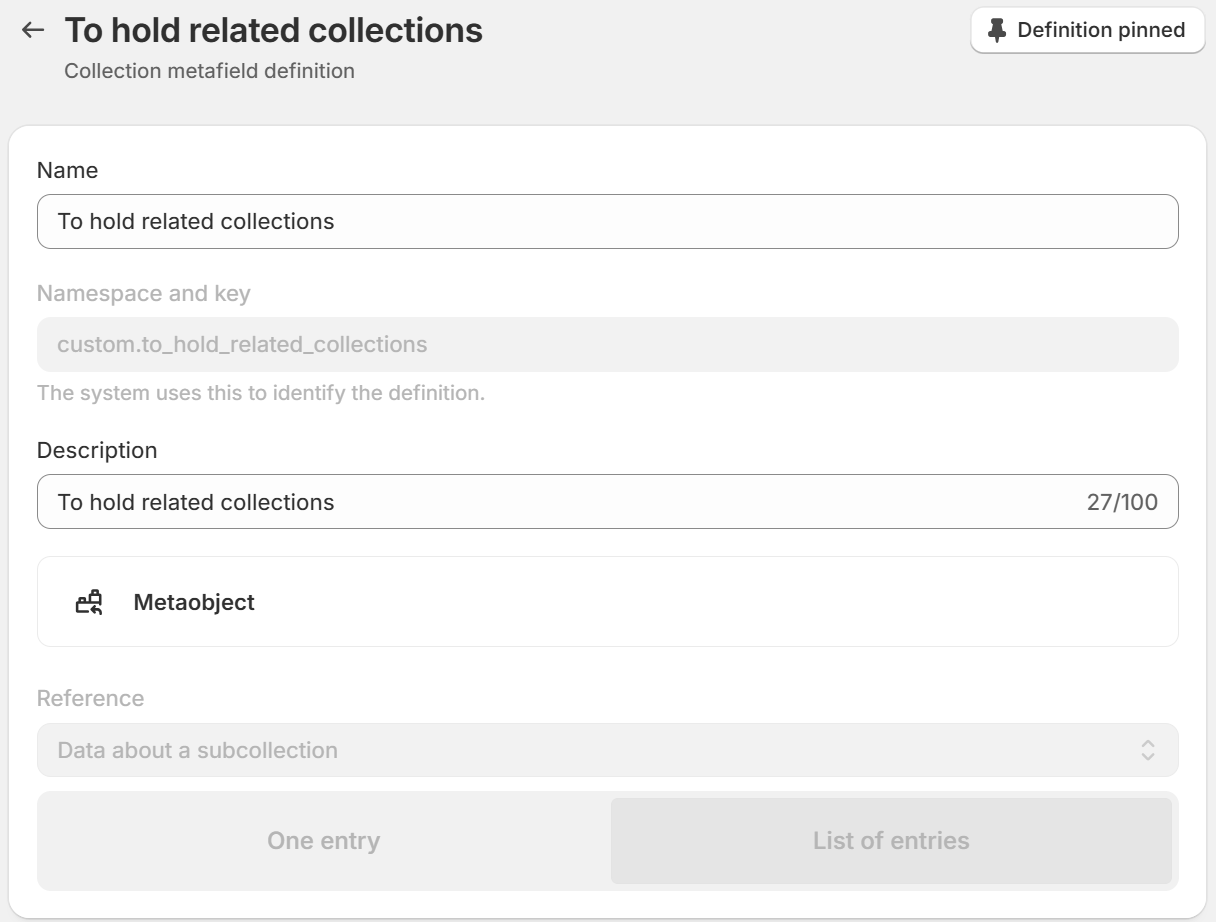Select the List of entries option
The image size is (1216, 922).
pos(891,841)
